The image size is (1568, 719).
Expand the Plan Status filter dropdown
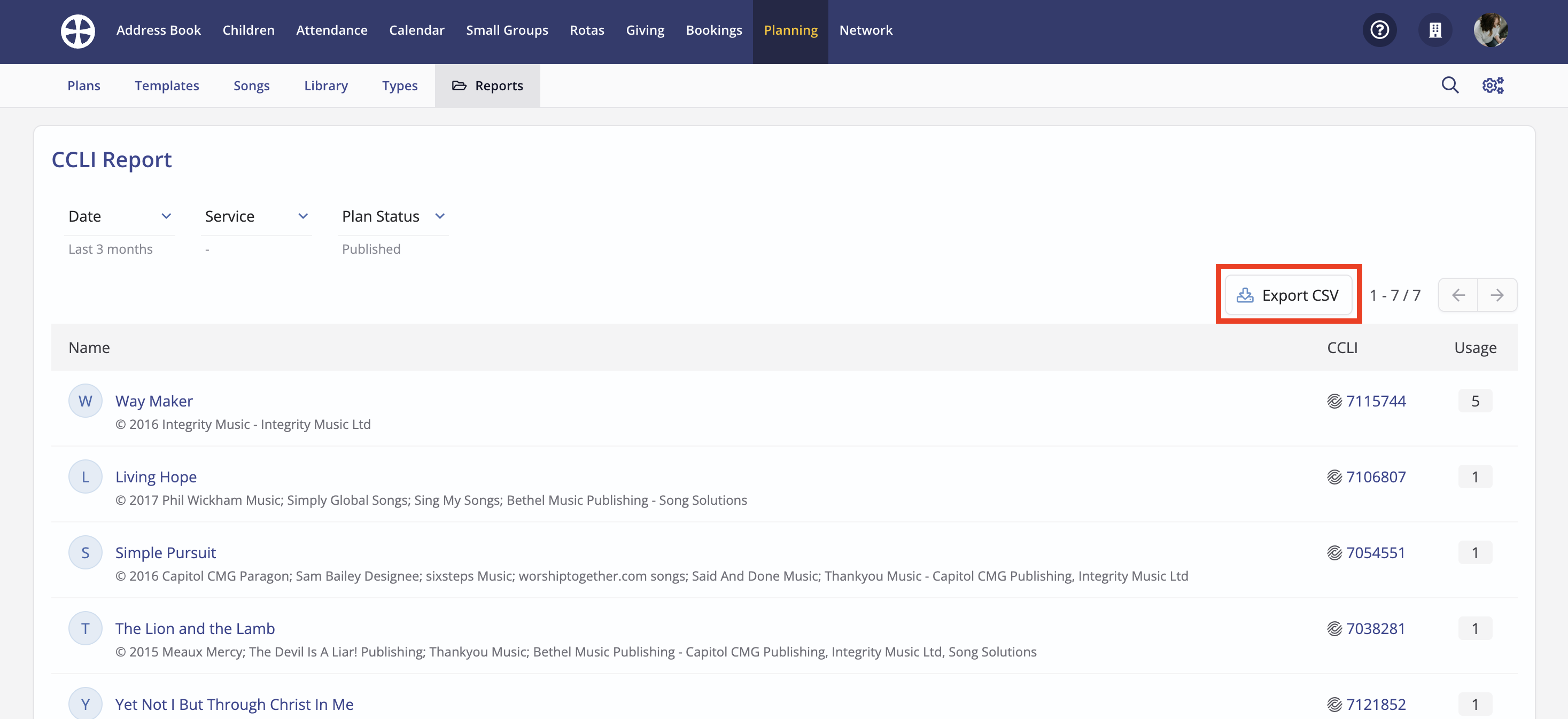click(393, 216)
